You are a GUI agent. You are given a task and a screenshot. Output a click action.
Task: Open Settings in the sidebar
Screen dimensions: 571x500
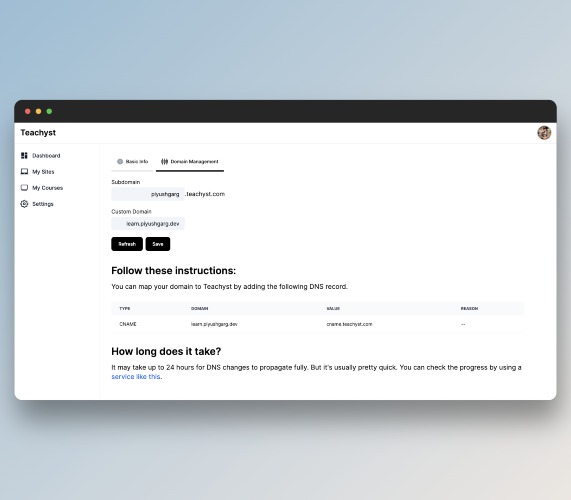[x=43, y=204]
